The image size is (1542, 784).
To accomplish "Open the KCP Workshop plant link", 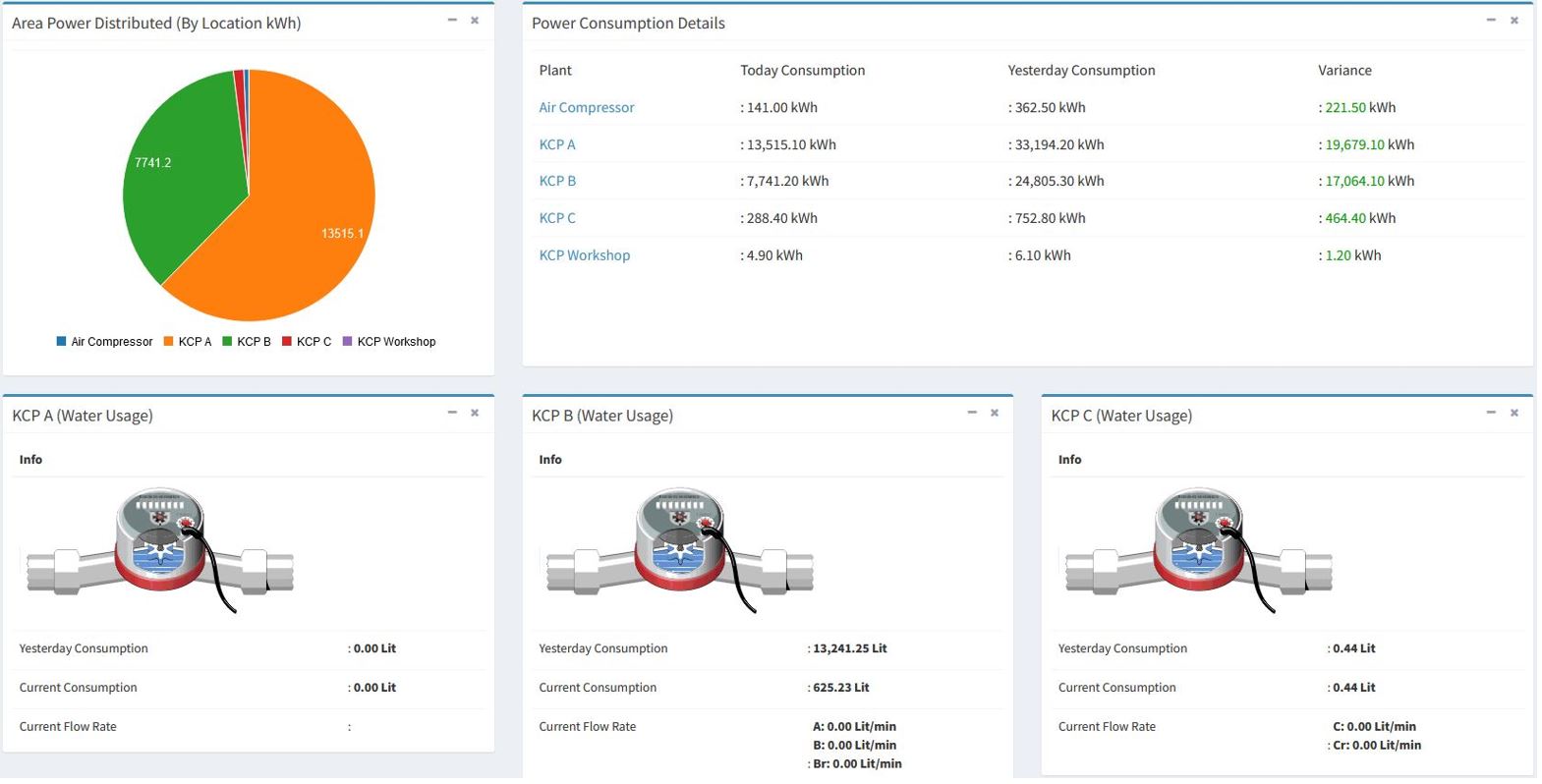I will [584, 255].
